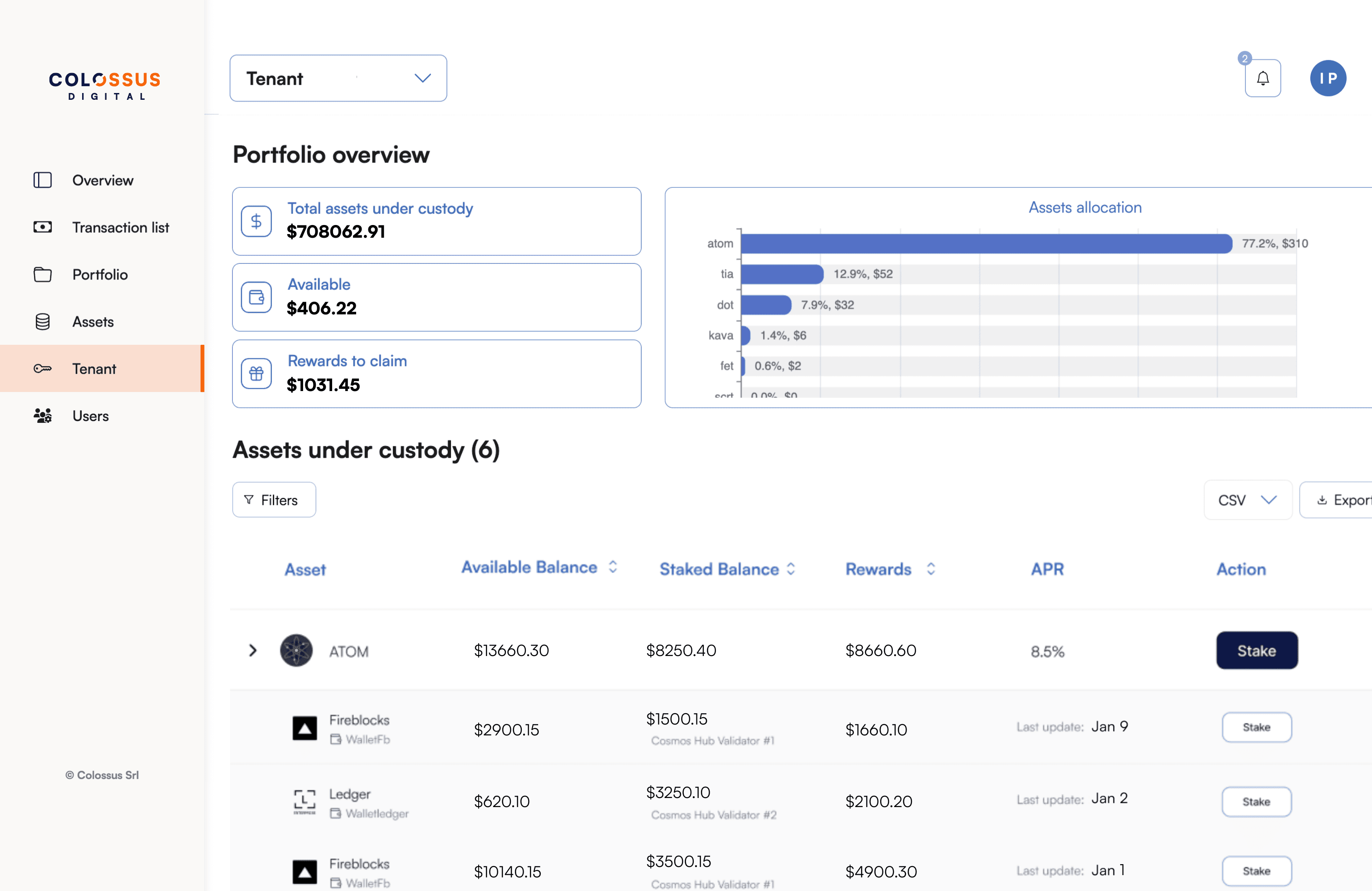Click the wallet icon in Available card
The width and height of the screenshot is (1372, 891).
click(256, 298)
